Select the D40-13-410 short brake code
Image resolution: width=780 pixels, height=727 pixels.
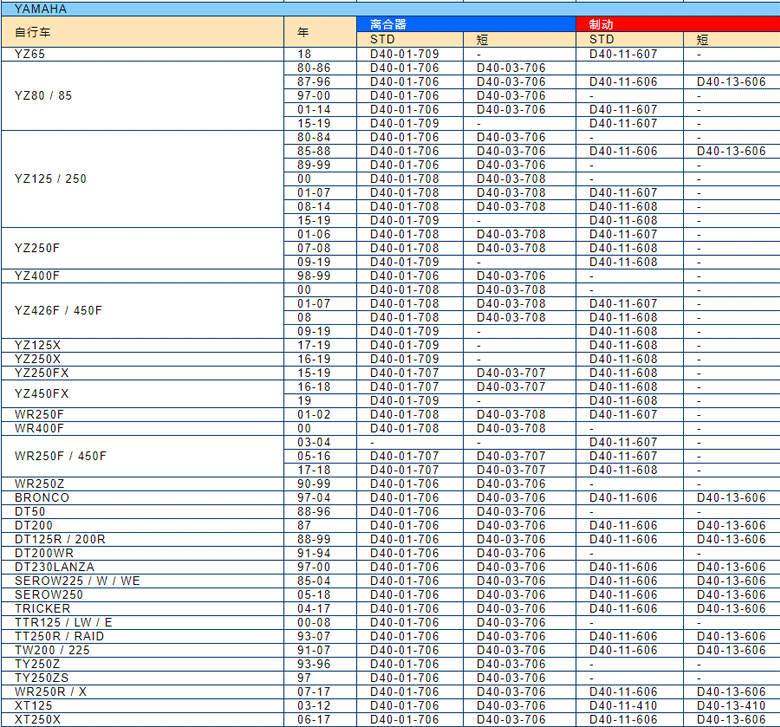pyautogui.click(x=731, y=706)
